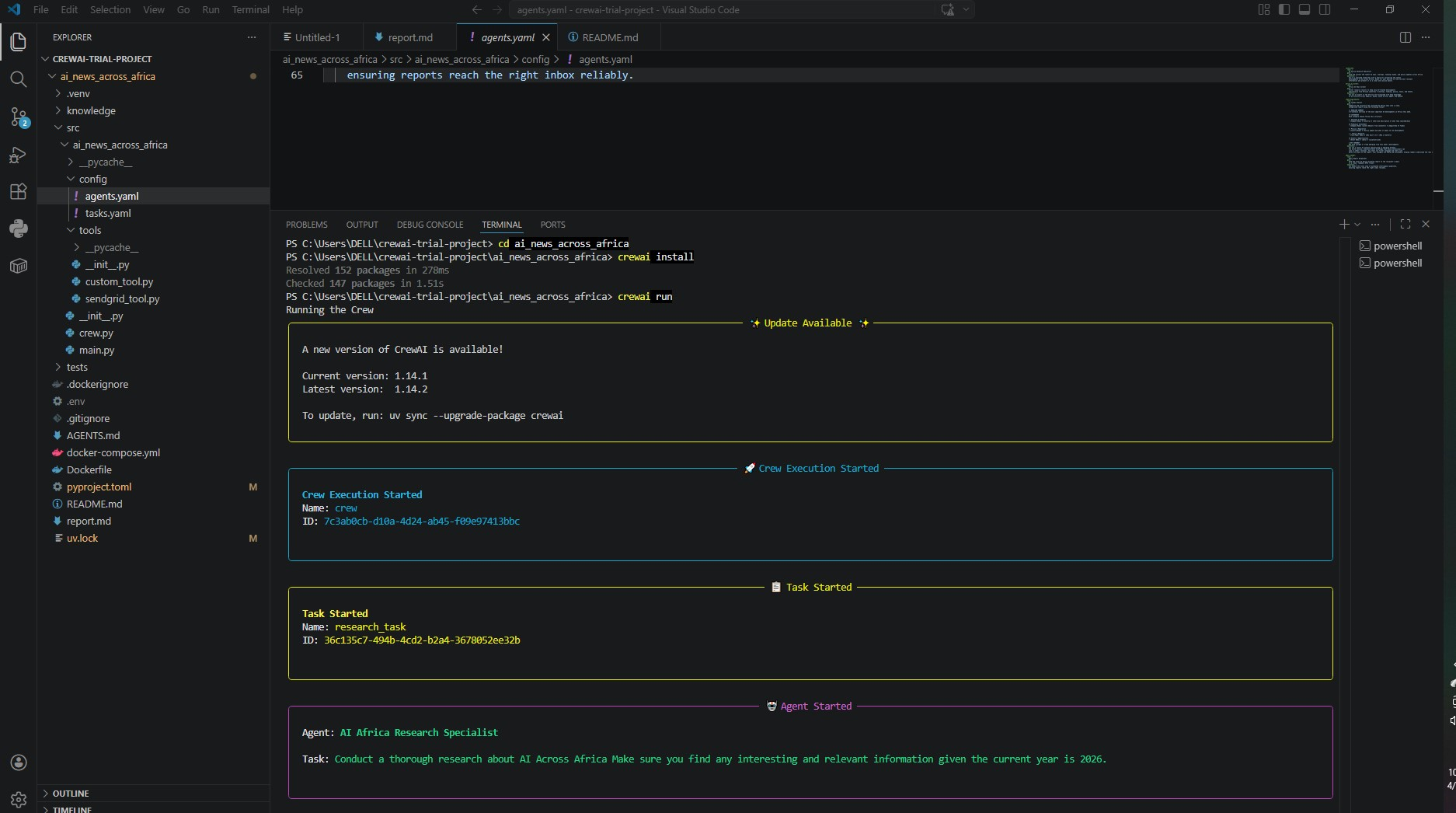Open the Accounts menu
Image resolution: width=1456 pixels, height=813 pixels.
pyautogui.click(x=18, y=762)
